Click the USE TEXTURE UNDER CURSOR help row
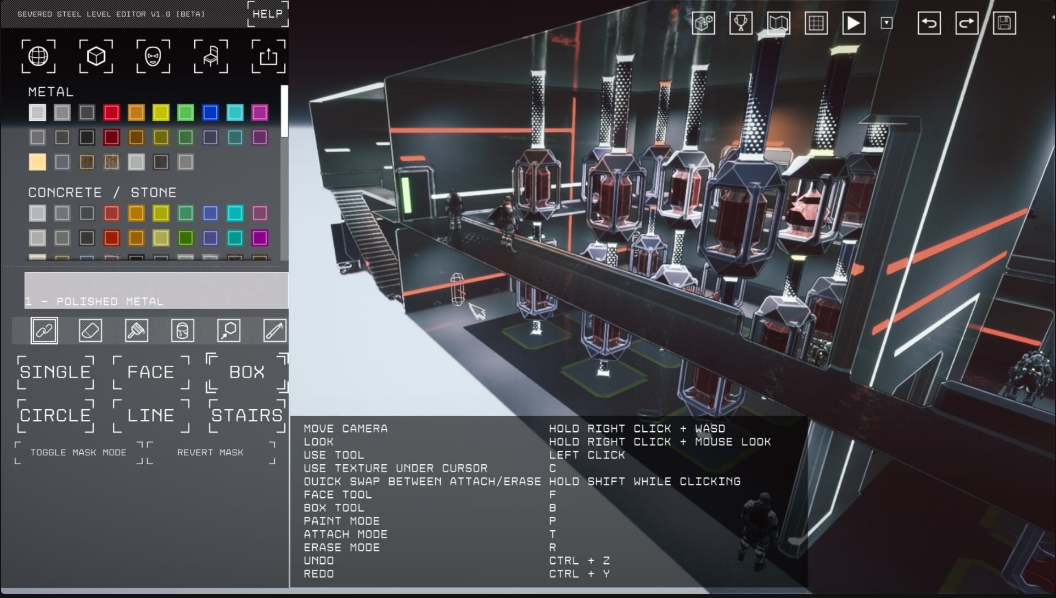Image resolution: width=1056 pixels, height=598 pixels. 430,468
